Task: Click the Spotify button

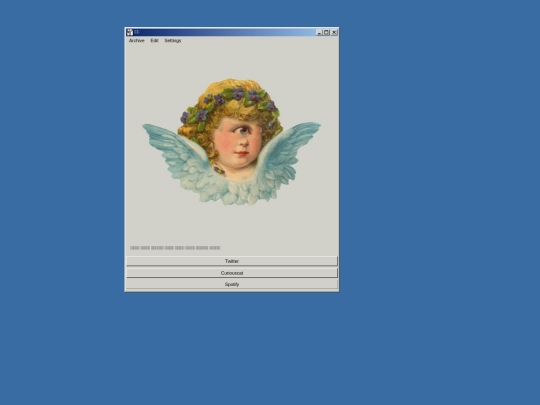Action: [232, 284]
